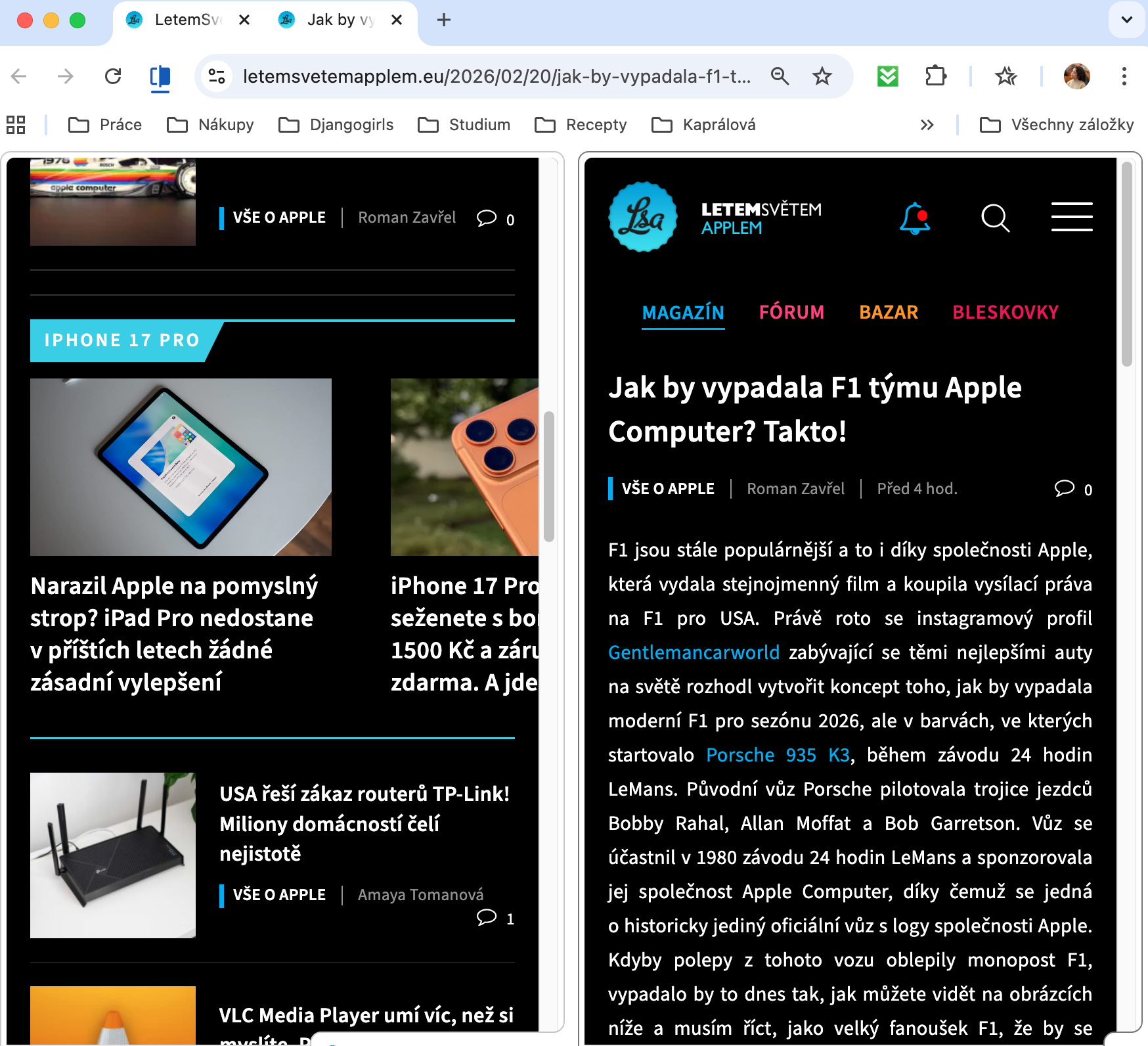
Task: Click the VŠE O APPLE category in the right pane
Action: [x=668, y=489]
